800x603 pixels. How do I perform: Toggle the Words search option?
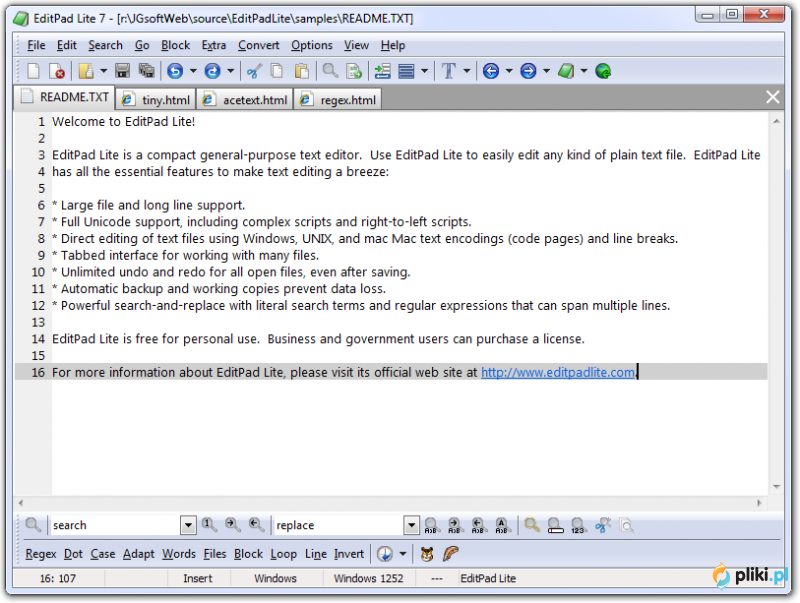[179, 554]
